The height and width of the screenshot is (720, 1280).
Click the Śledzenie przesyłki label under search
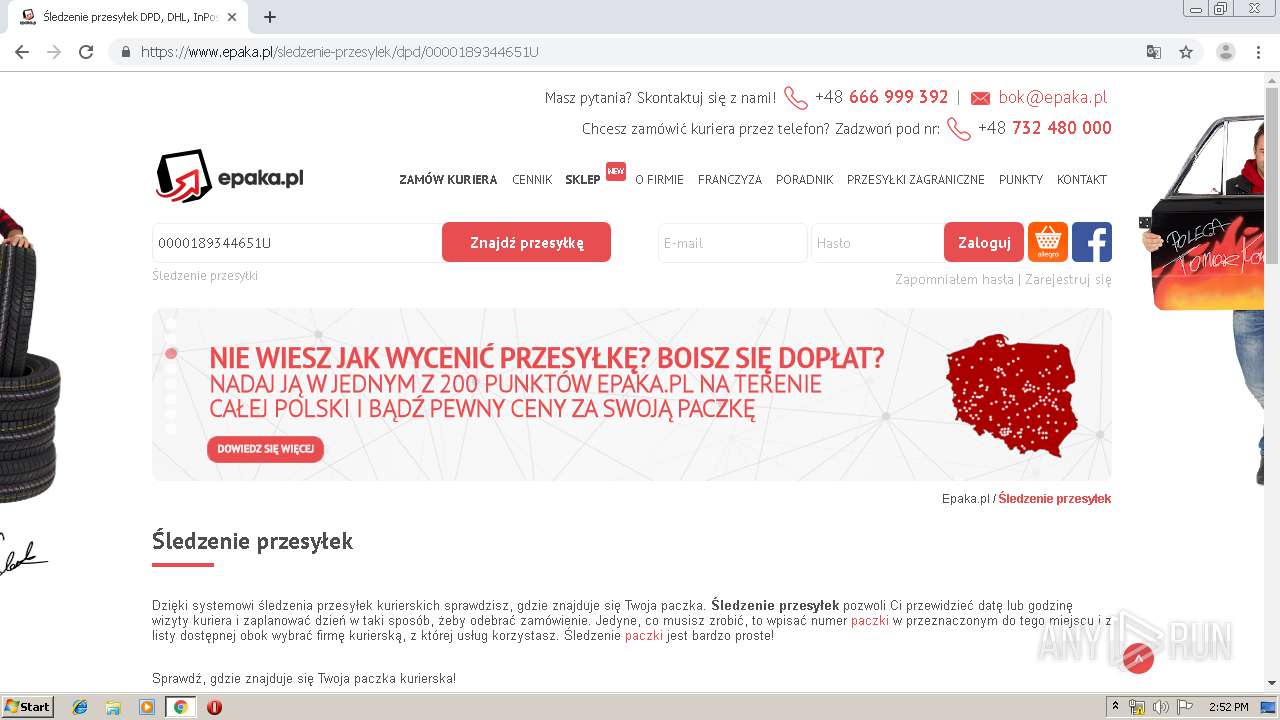tap(205, 275)
